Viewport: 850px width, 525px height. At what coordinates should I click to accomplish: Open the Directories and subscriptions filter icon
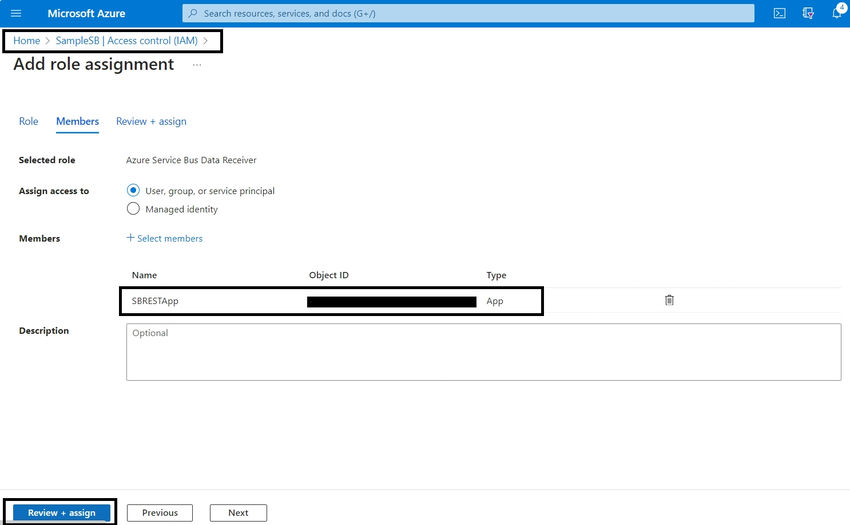[x=808, y=14]
